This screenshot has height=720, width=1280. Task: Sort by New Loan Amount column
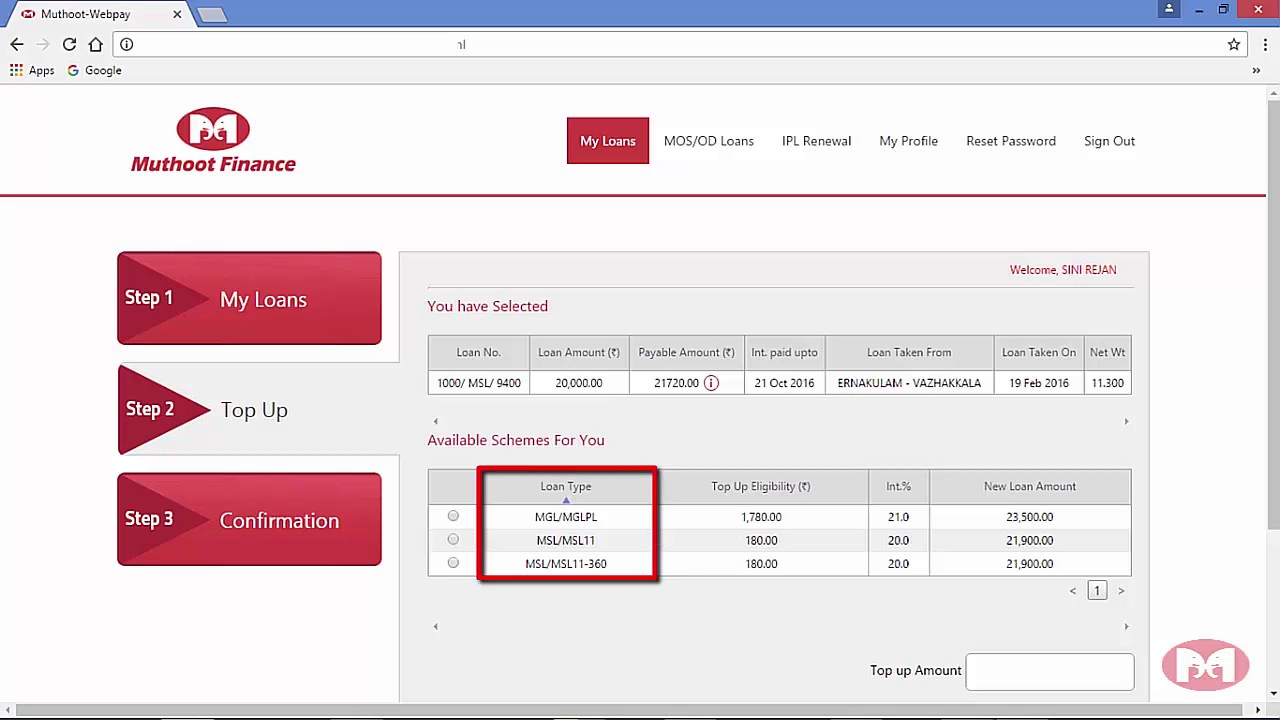coord(1030,486)
